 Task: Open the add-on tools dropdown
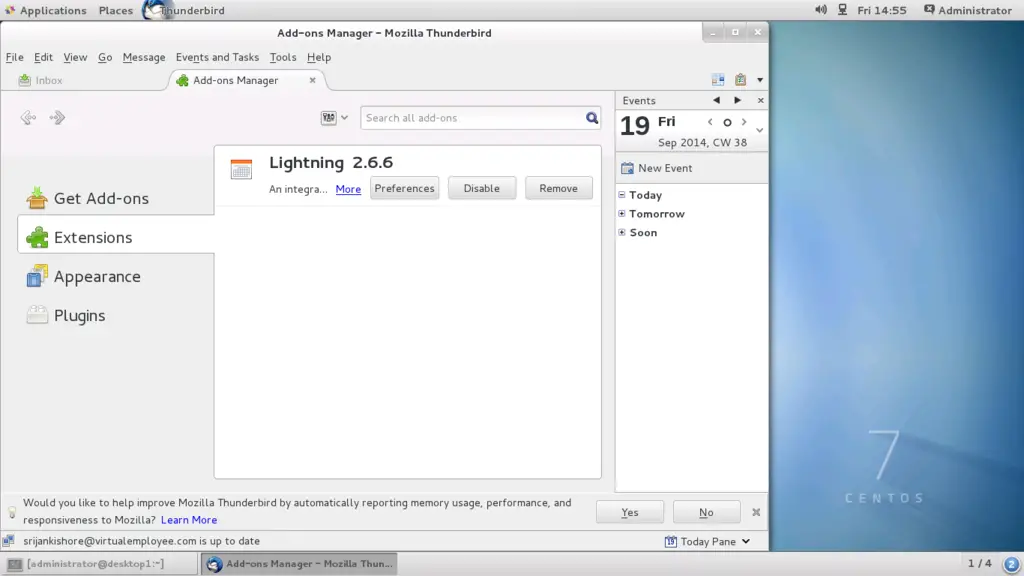click(x=334, y=118)
